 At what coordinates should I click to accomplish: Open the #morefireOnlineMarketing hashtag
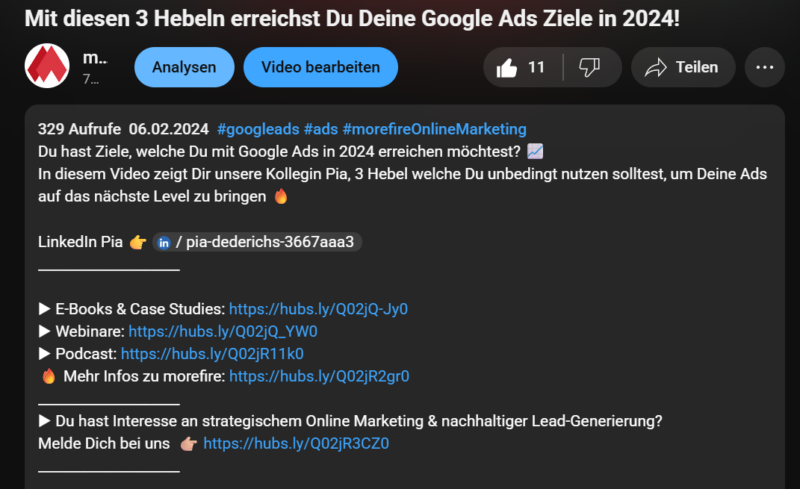[x=434, y=129]
